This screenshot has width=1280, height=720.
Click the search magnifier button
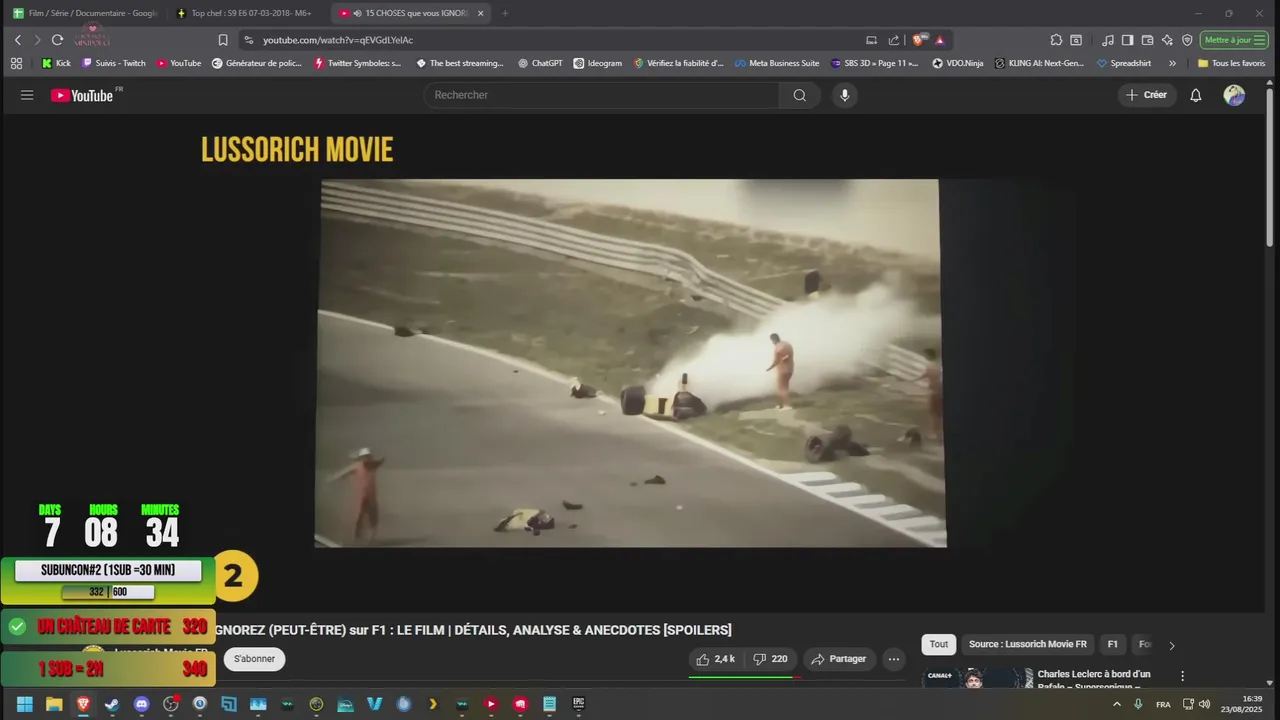click(800, 95)
